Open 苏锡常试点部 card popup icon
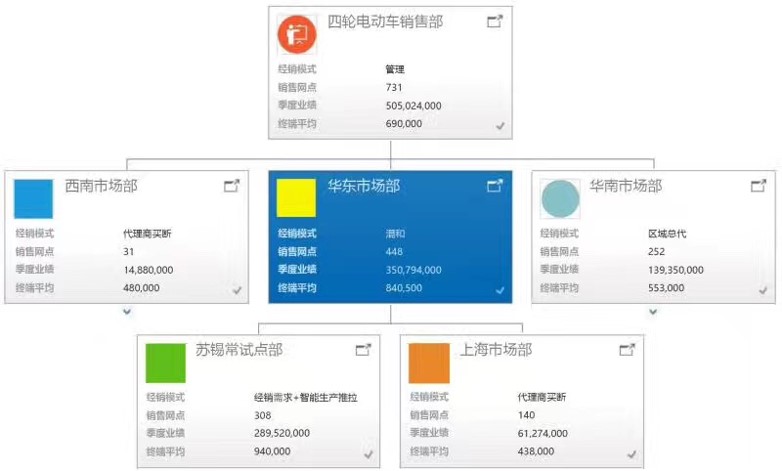 coord(363,350)
